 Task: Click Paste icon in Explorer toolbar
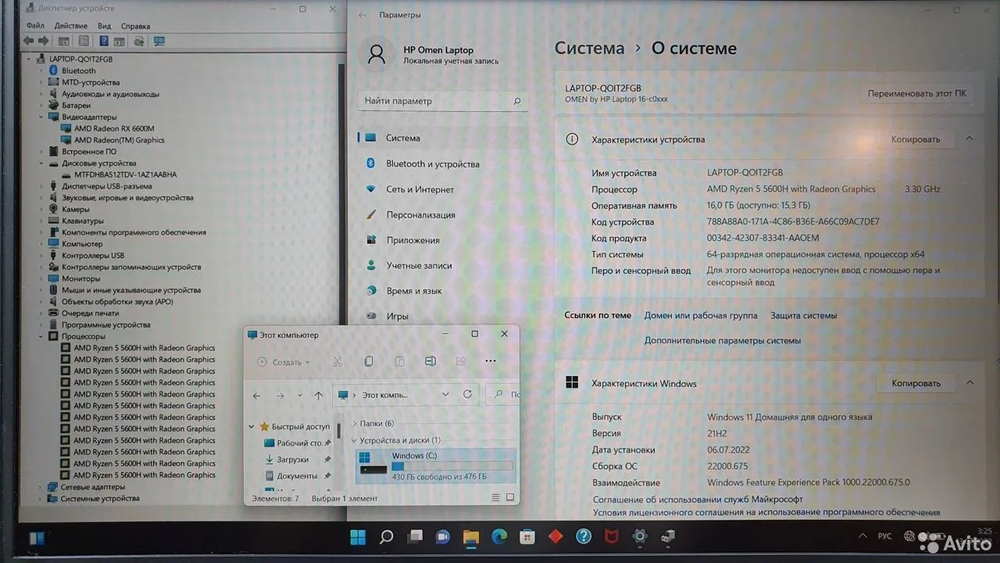click(399, 362)
